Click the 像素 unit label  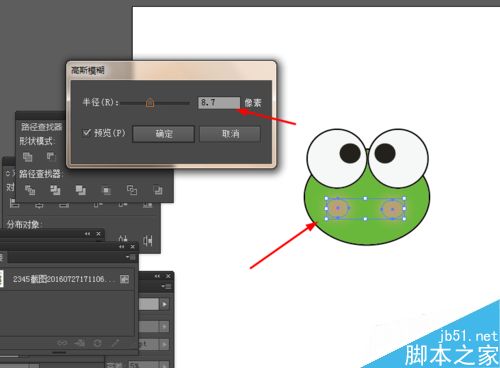[x=253, y=103]
